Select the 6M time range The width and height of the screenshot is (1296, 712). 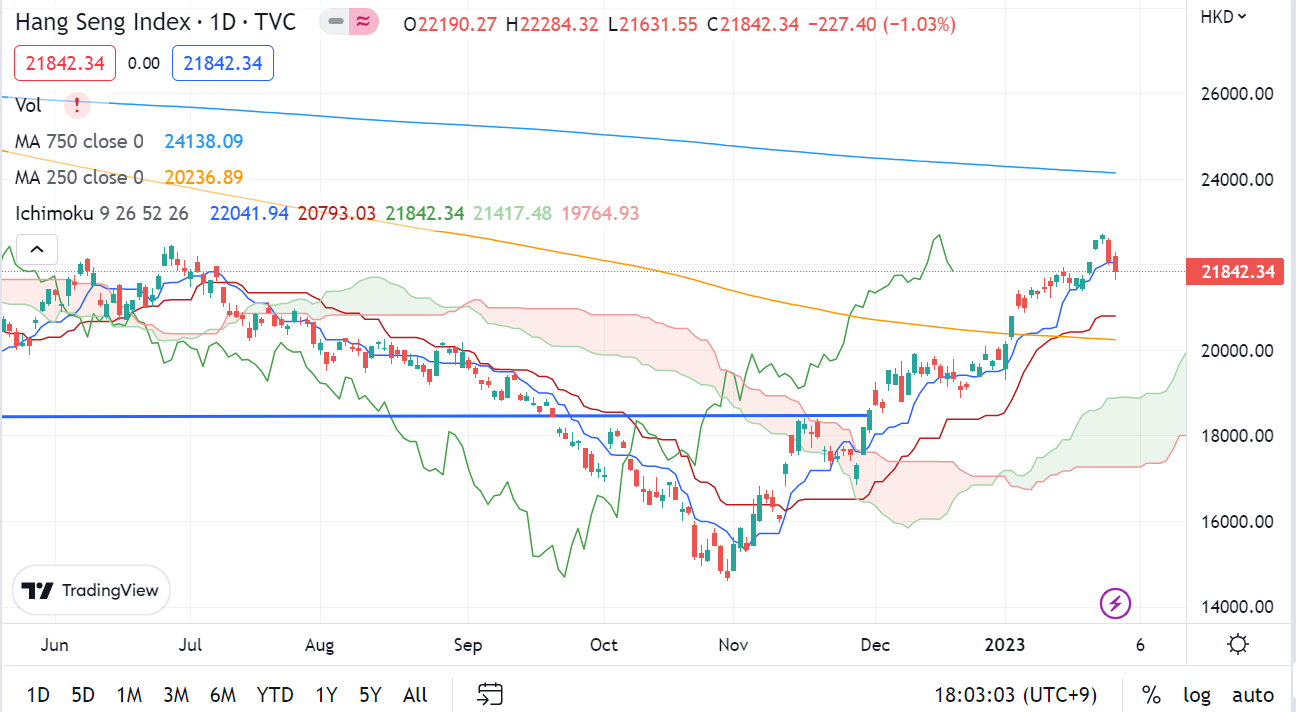point(223,695)
